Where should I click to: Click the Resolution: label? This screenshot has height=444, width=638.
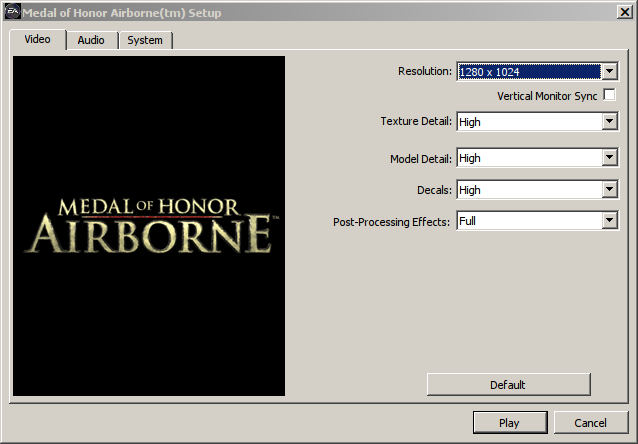425,71
